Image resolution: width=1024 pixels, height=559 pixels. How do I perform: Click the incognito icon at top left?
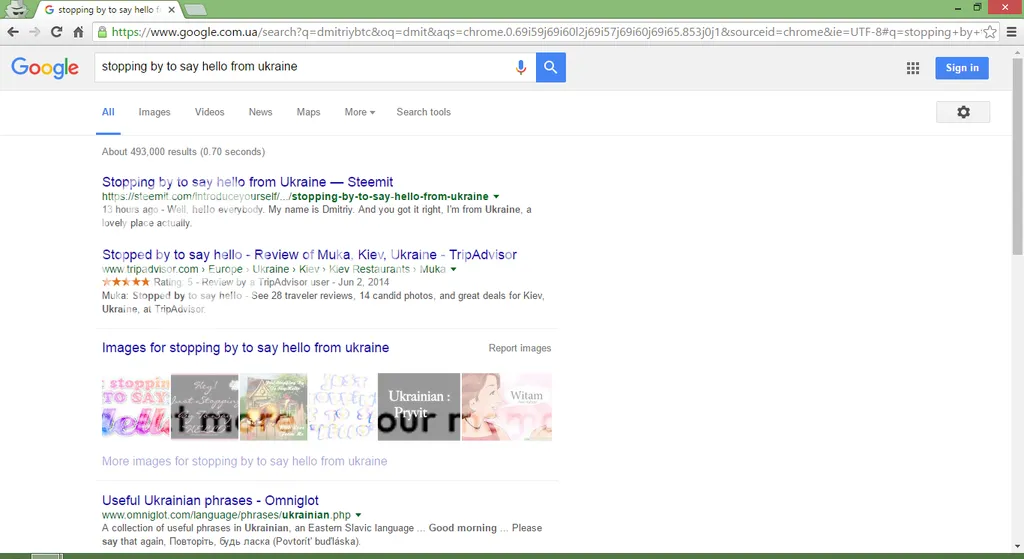pyautogui.click(x=16, y=9)
